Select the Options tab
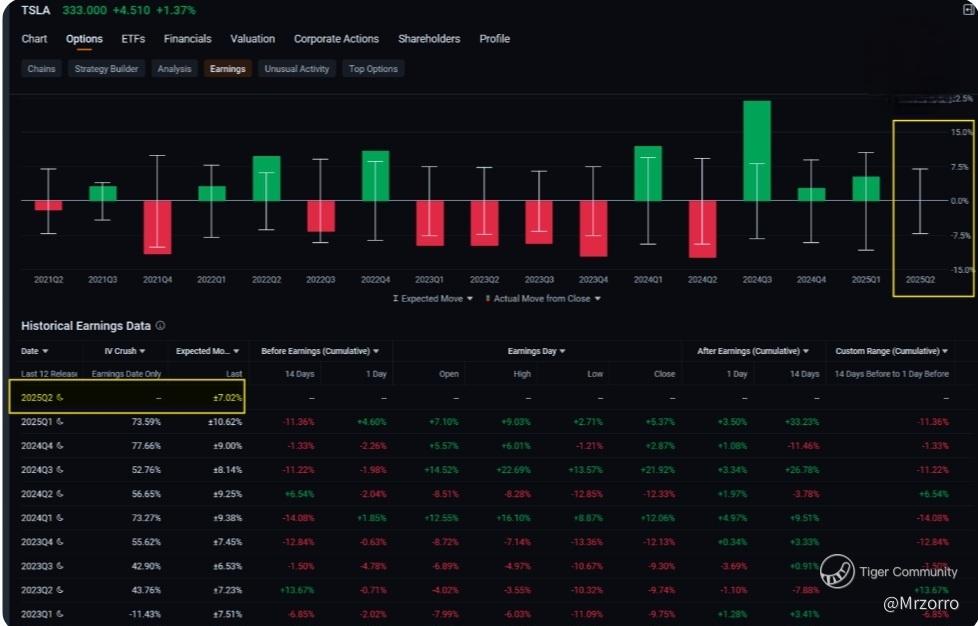This screenshot has height=626, width=978. click(84, 39)
